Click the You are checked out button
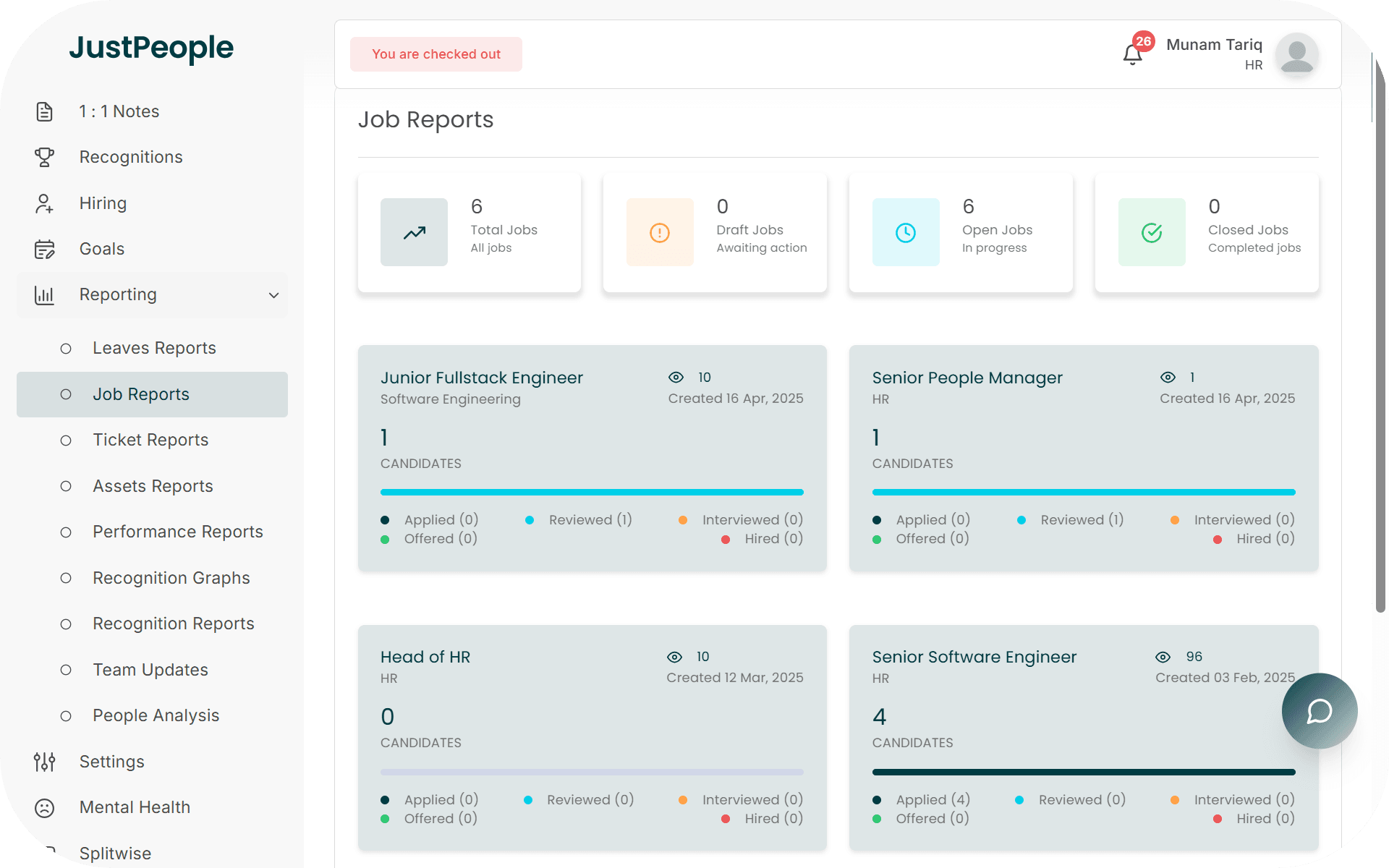The width and height of the screenshot is (1389, 868). coord(436,54)
